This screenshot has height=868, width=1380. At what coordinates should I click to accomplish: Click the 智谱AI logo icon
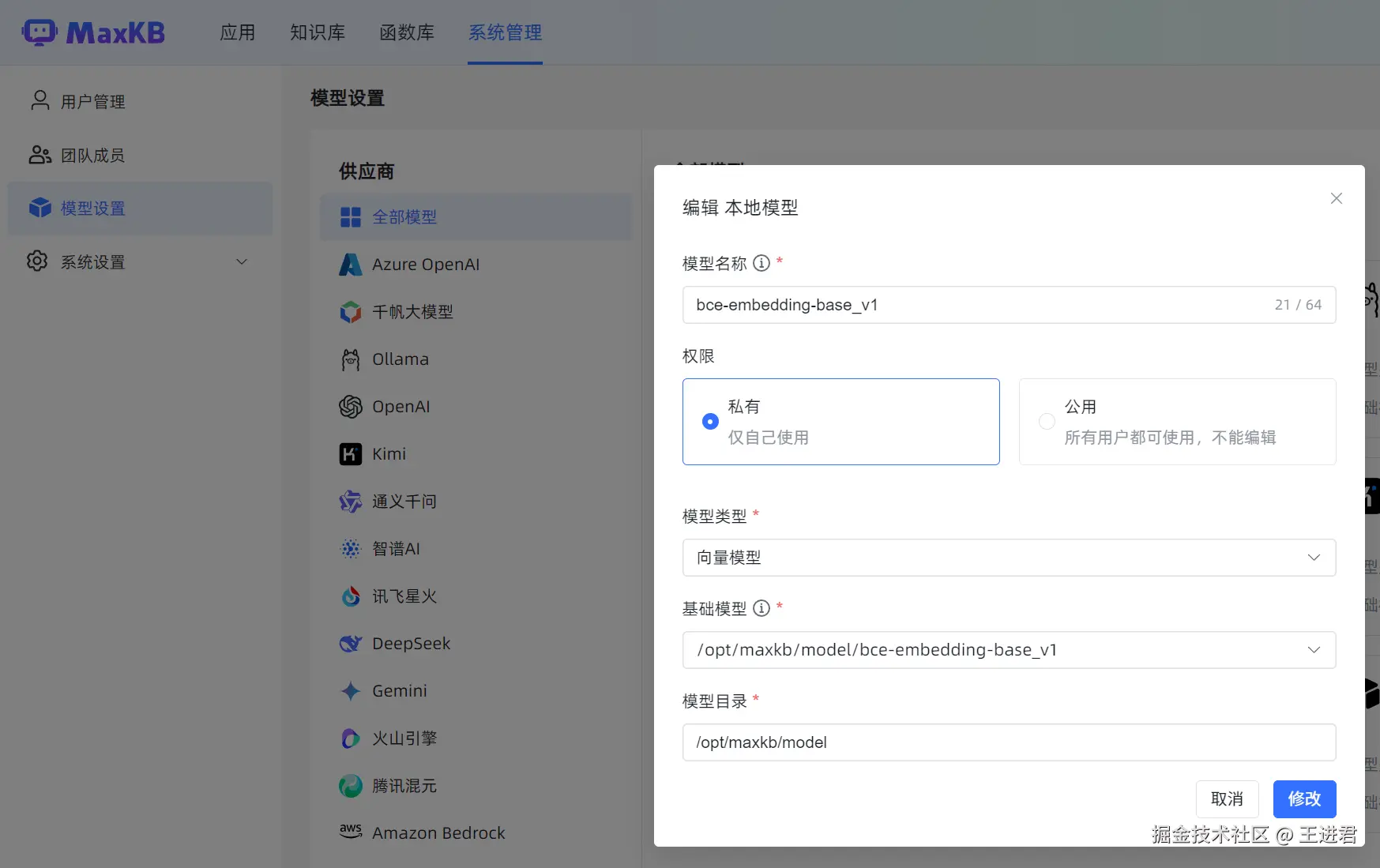coord(351,549)
